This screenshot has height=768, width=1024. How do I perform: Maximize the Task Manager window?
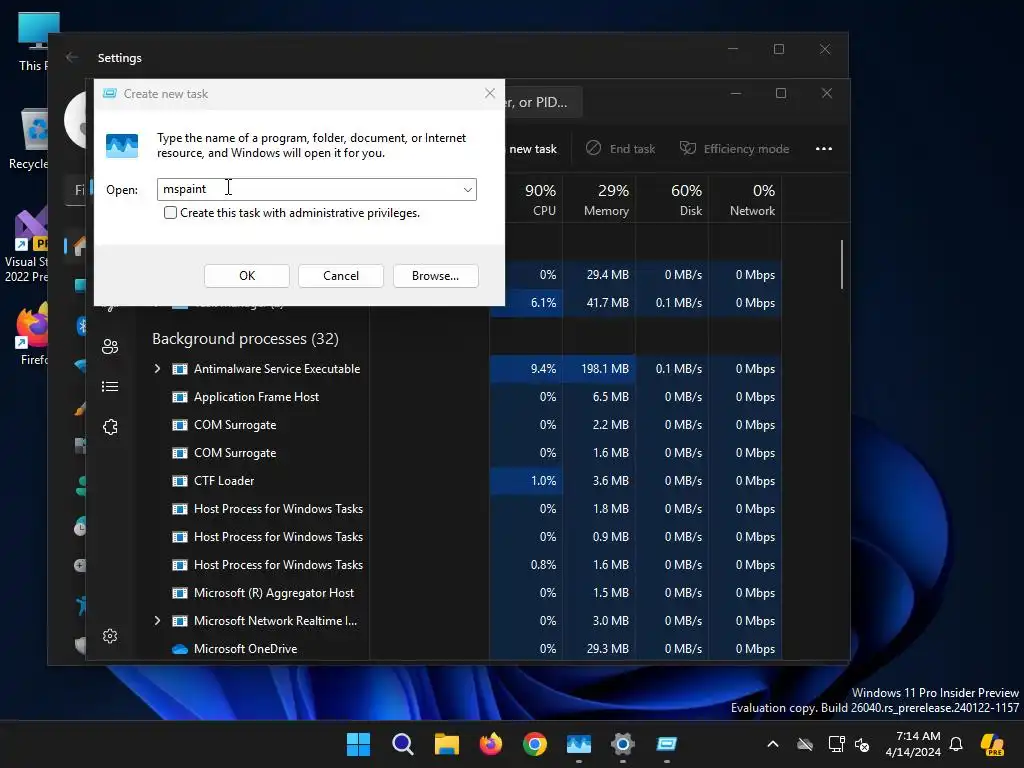click(x=781, y=93)
